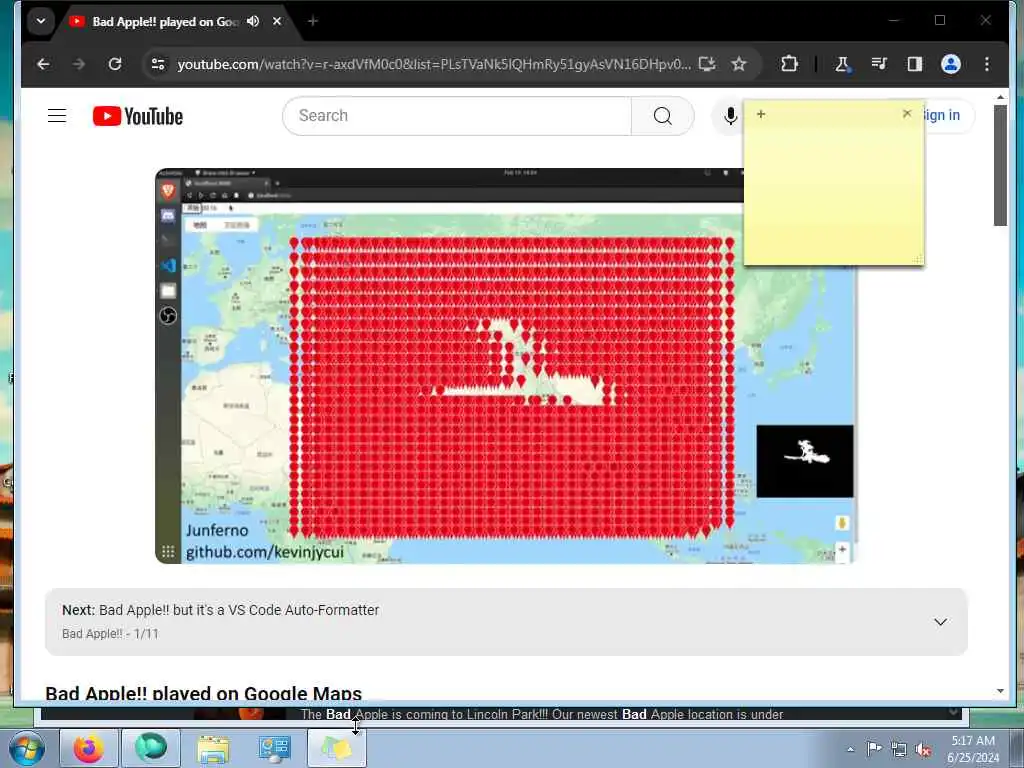Bookmark this page with star icon
The height and width of the screenshot is (768, 1024).
[x=739, y=64]
